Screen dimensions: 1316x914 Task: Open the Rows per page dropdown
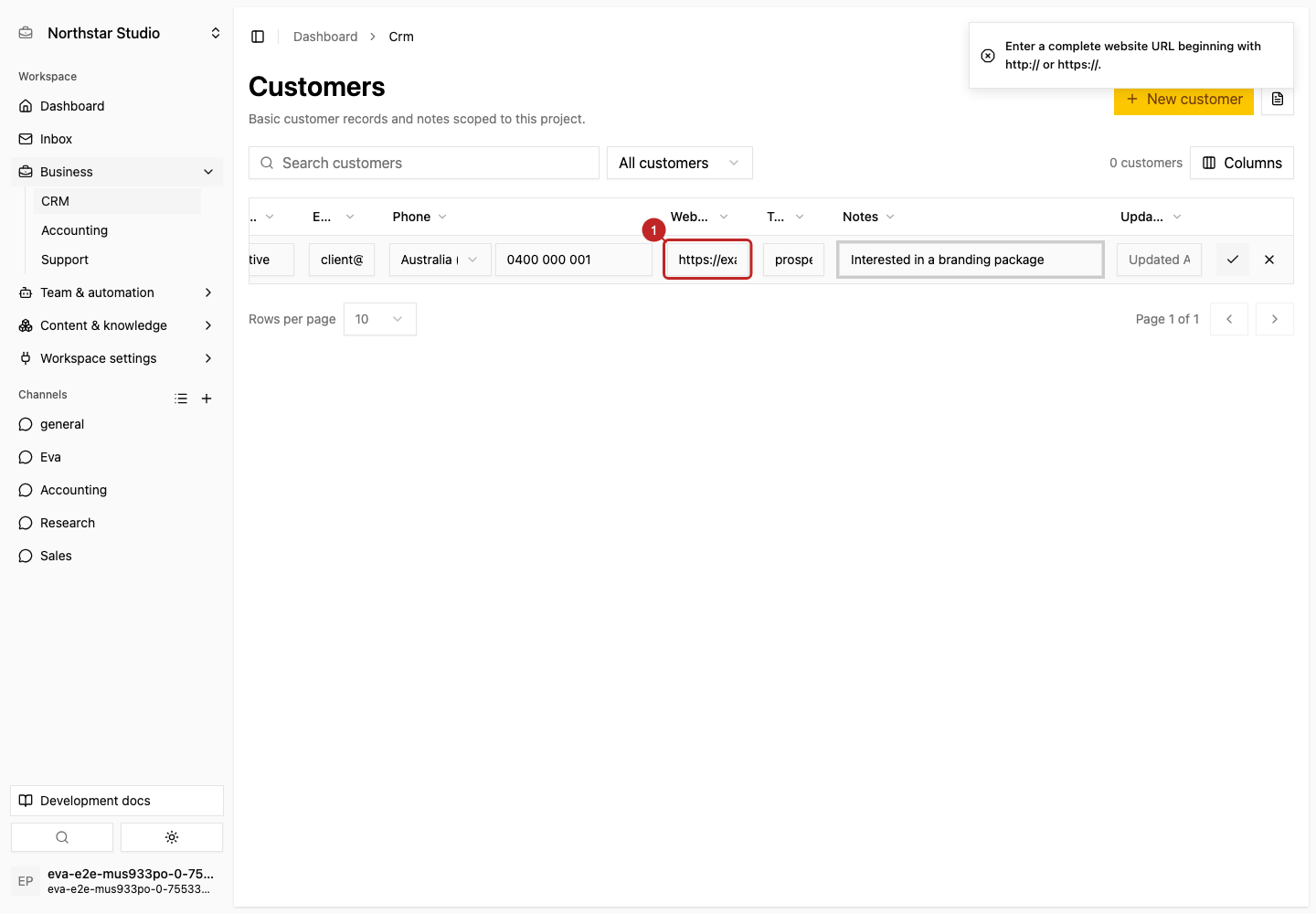tap(380, 319)
